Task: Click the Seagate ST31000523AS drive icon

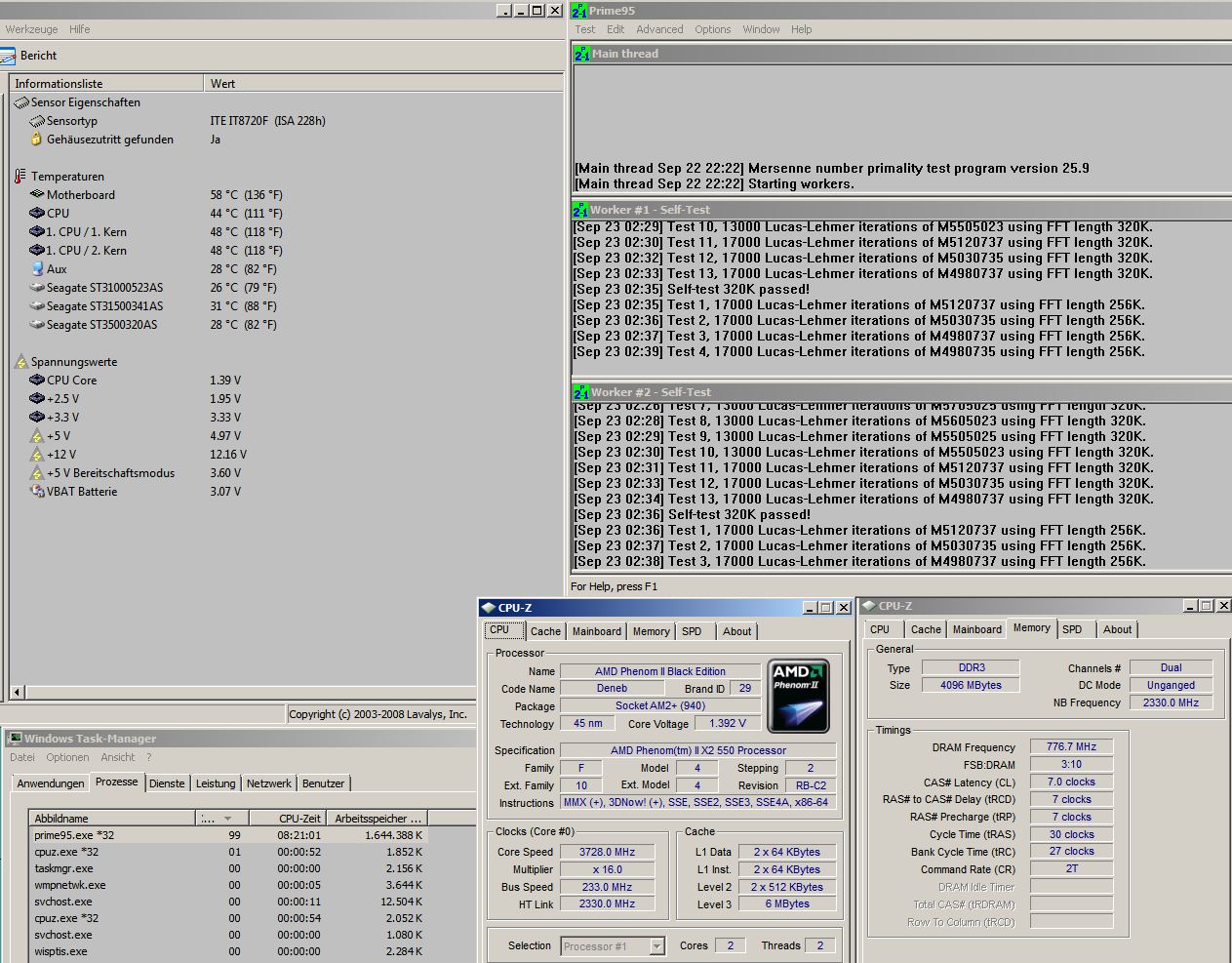Action: (x=37, y=288)
